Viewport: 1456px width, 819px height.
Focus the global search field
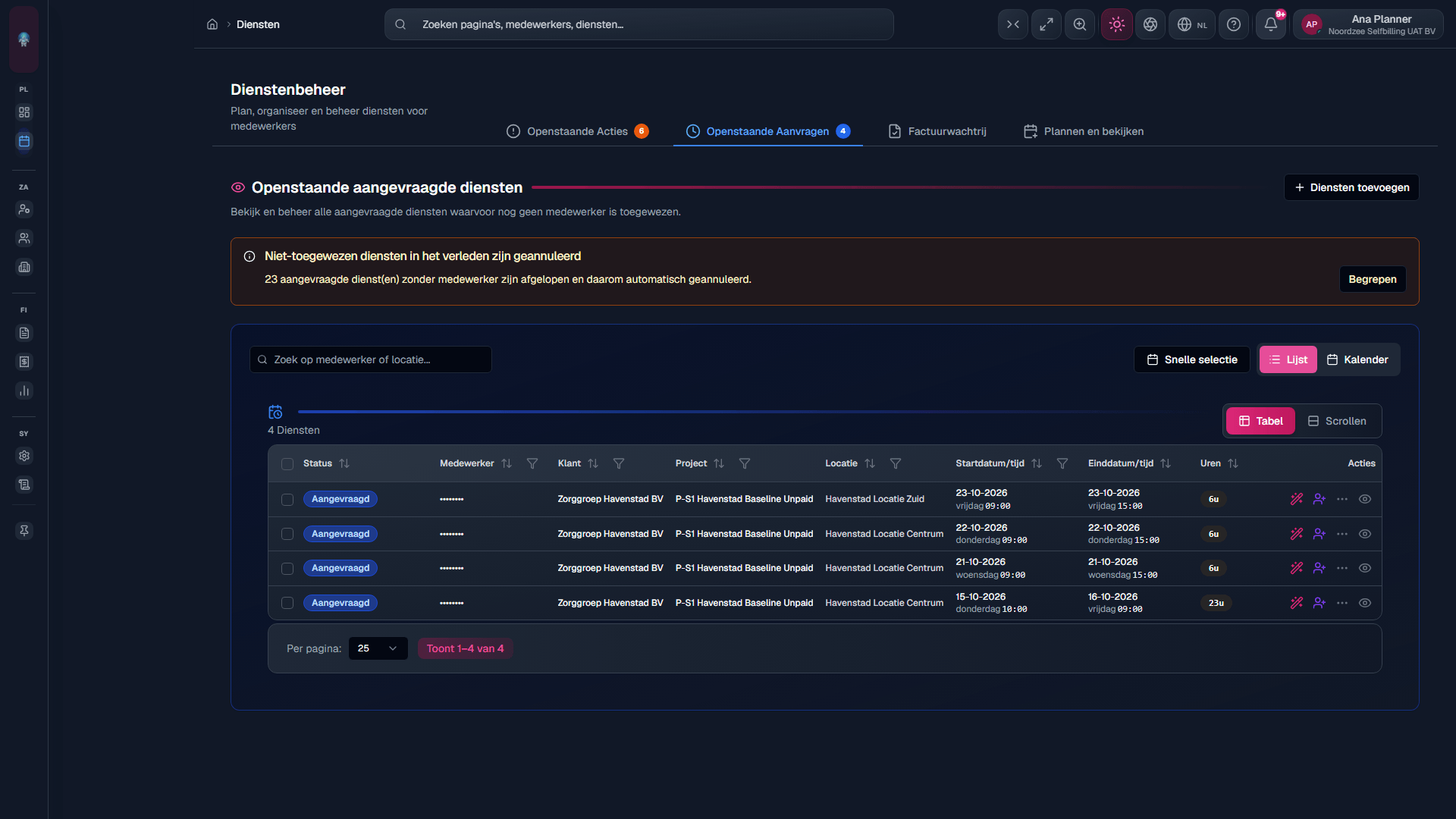pyautogui.click(x=639, y=24)
